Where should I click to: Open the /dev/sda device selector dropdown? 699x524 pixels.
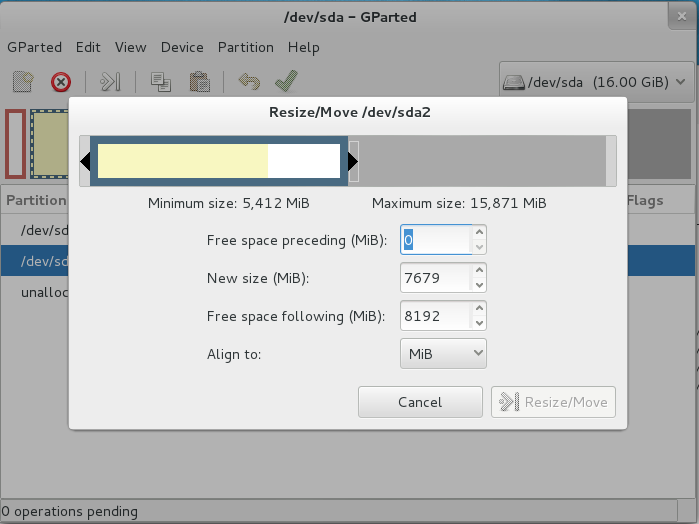(596, 82)
